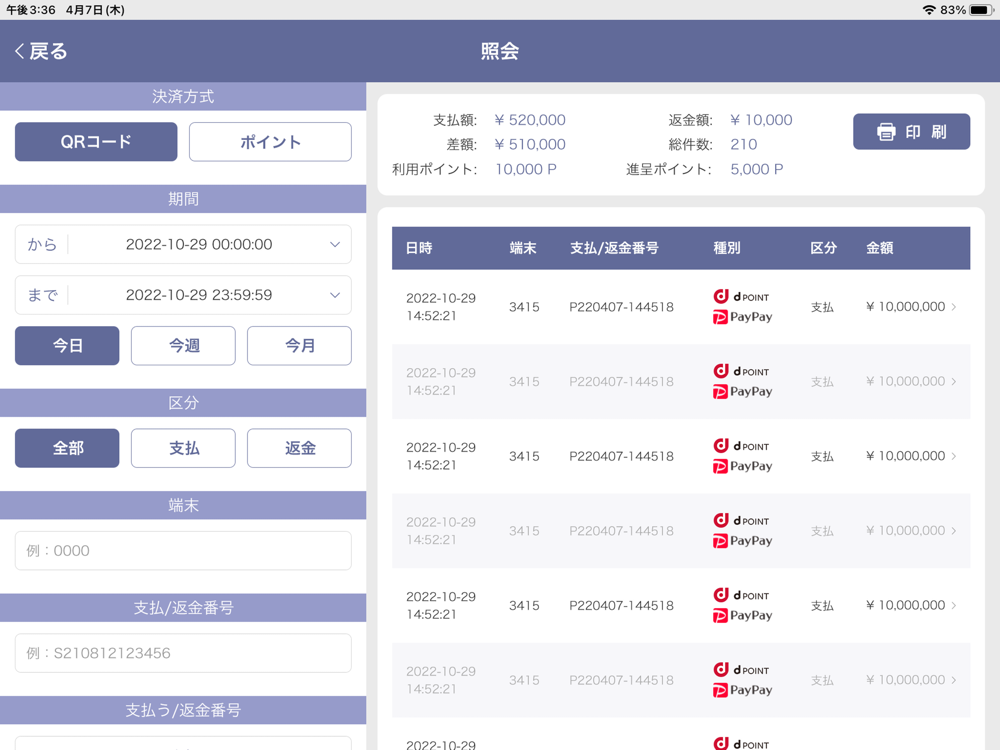Tap the d POINT logo in the fourth row
This screenshot has width=1000, height=750.
point(741,520)
